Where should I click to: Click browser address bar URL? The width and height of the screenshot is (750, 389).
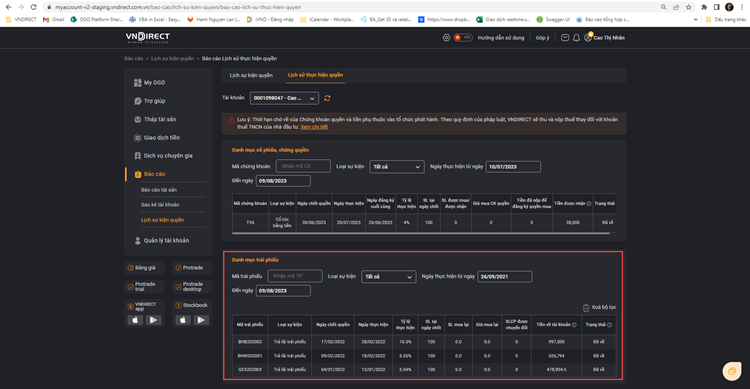(x=177, y=7)
